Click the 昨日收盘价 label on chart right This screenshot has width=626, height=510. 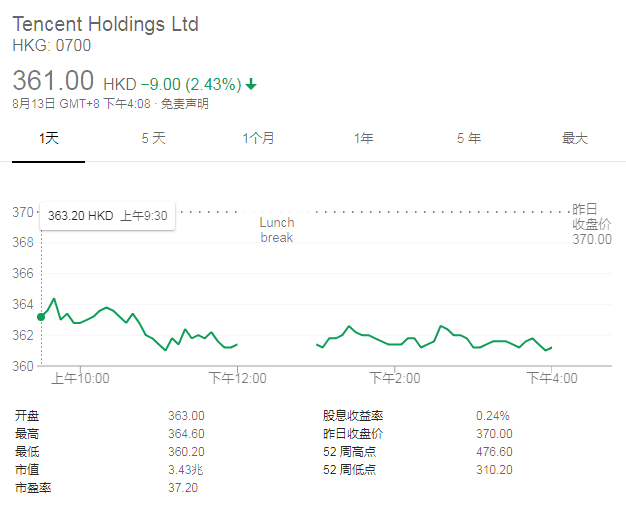pyautogui.click(x=591, y=224)
